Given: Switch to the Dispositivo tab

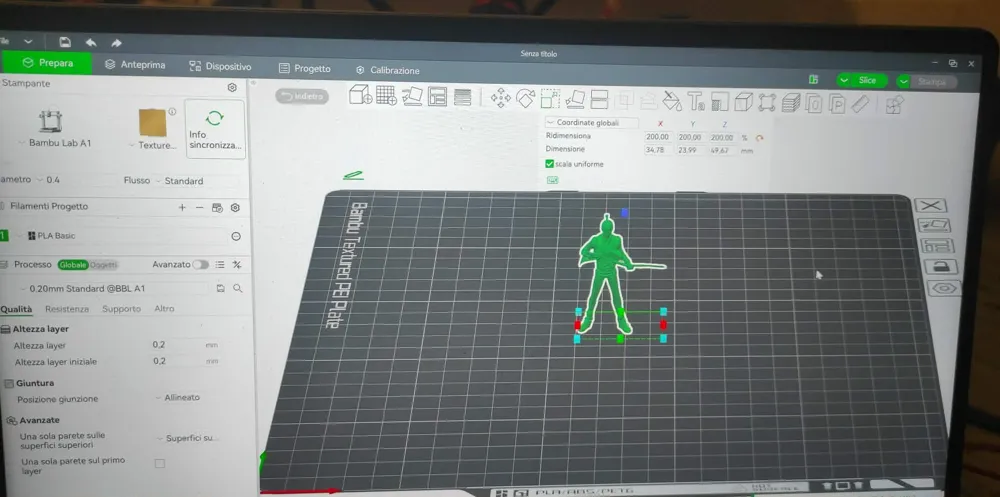Looking at the screenshot, I should click(221, 66).
